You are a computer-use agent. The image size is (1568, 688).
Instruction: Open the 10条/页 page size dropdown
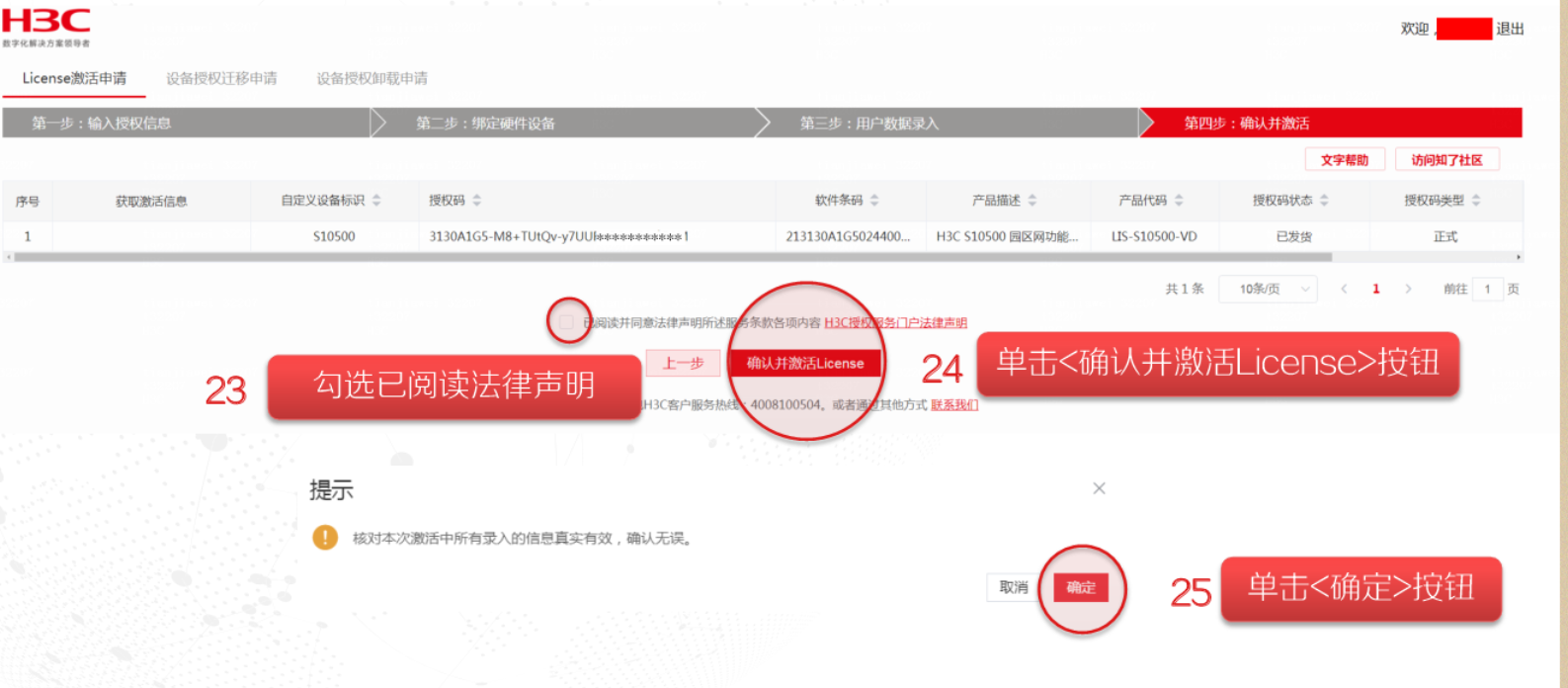point(1268,289)
